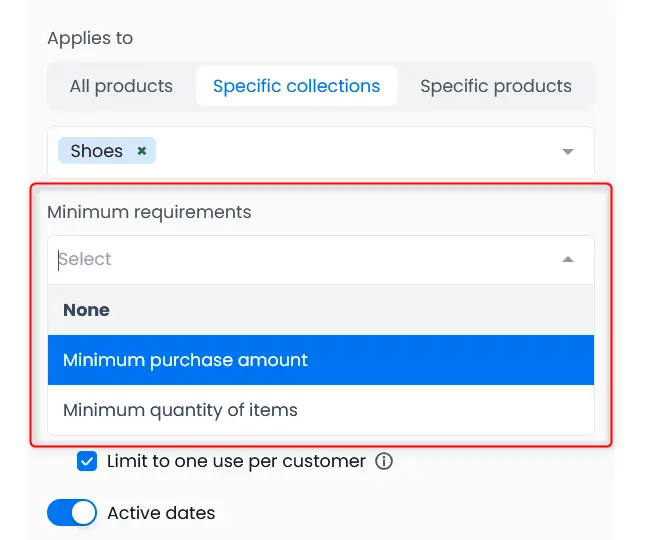
Task: Switch to the All products tab
Action: 121,86
